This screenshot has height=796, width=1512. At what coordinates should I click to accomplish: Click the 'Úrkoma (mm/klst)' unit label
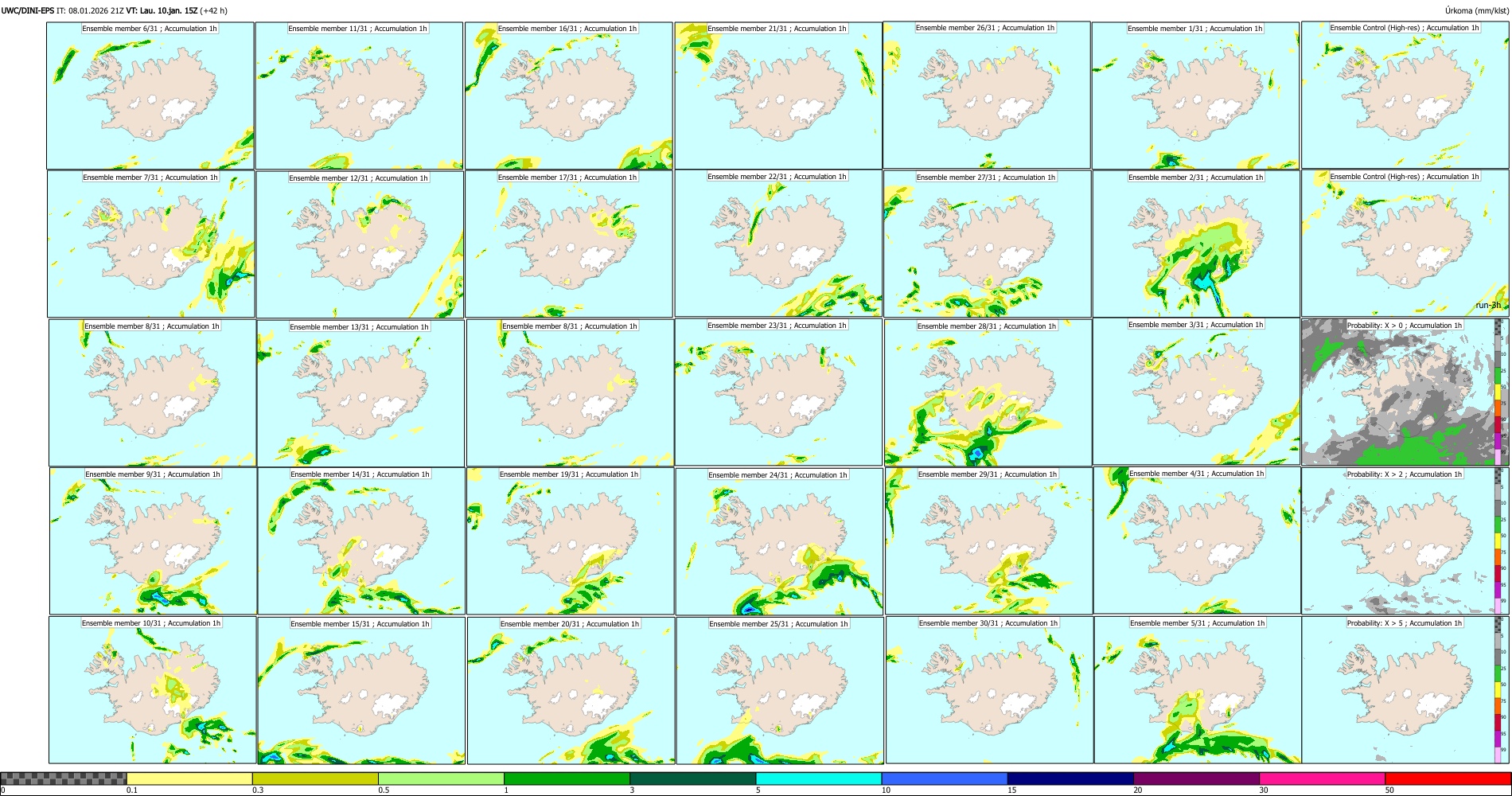[x=1476, y=10]
